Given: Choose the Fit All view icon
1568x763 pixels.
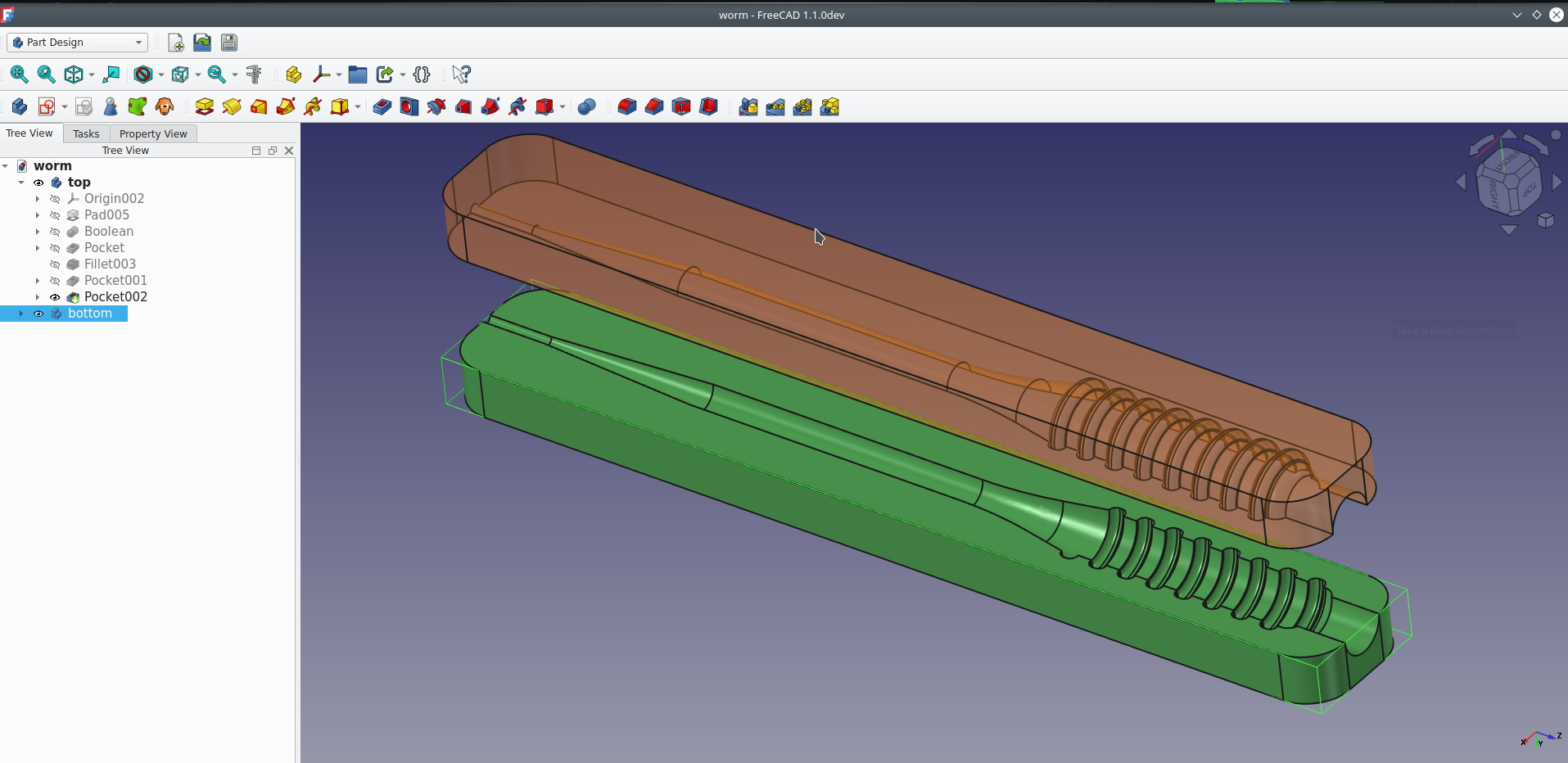Looking at the screenshot, I should tap(19, 74).
